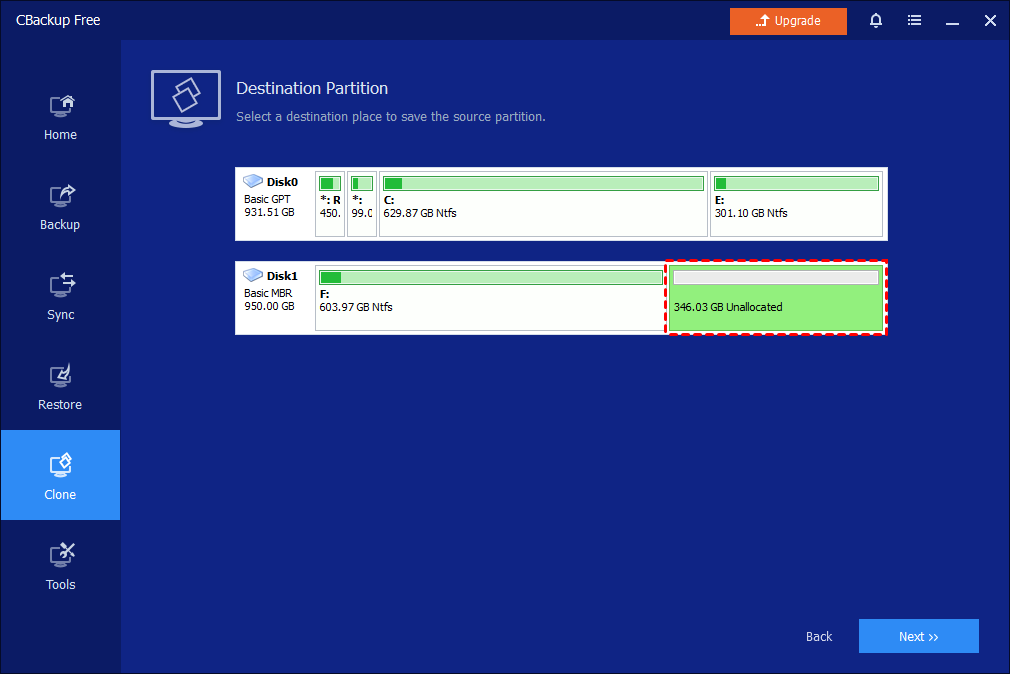Choose the F: 603.97 GB Ntfs partition
Screen dimensions: 1010x674
(489, 298)
